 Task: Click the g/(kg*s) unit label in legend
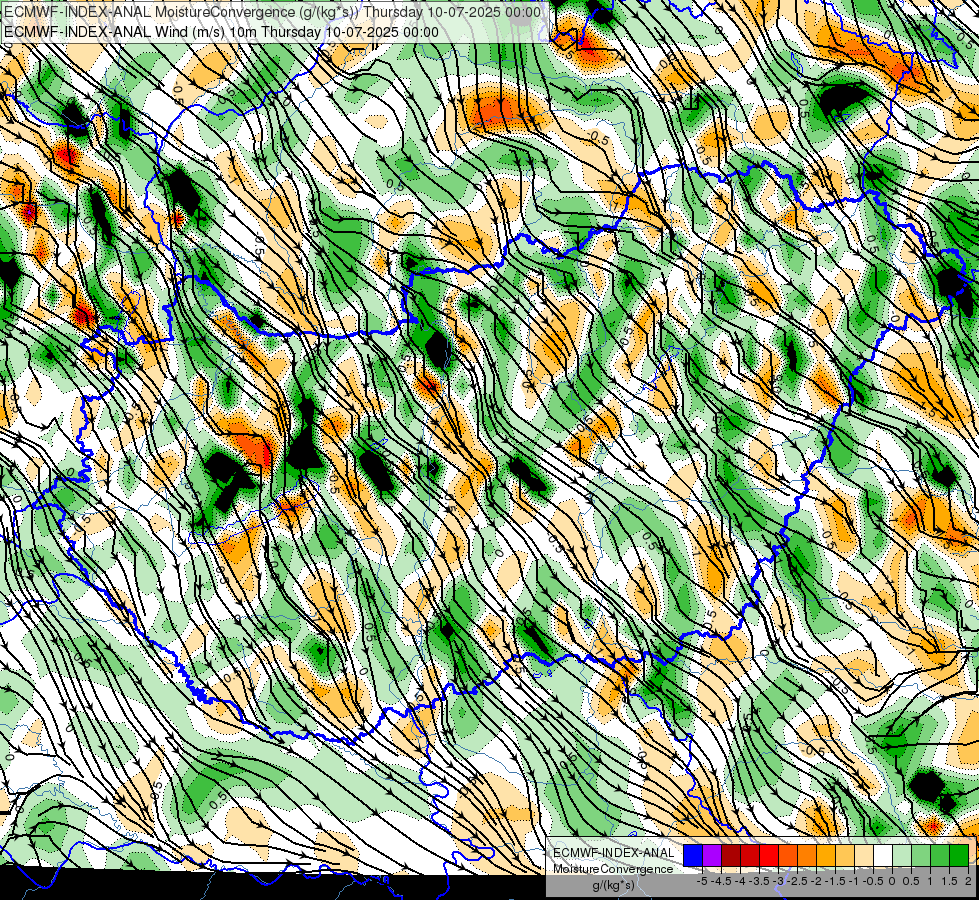click(x=614, y=886)
